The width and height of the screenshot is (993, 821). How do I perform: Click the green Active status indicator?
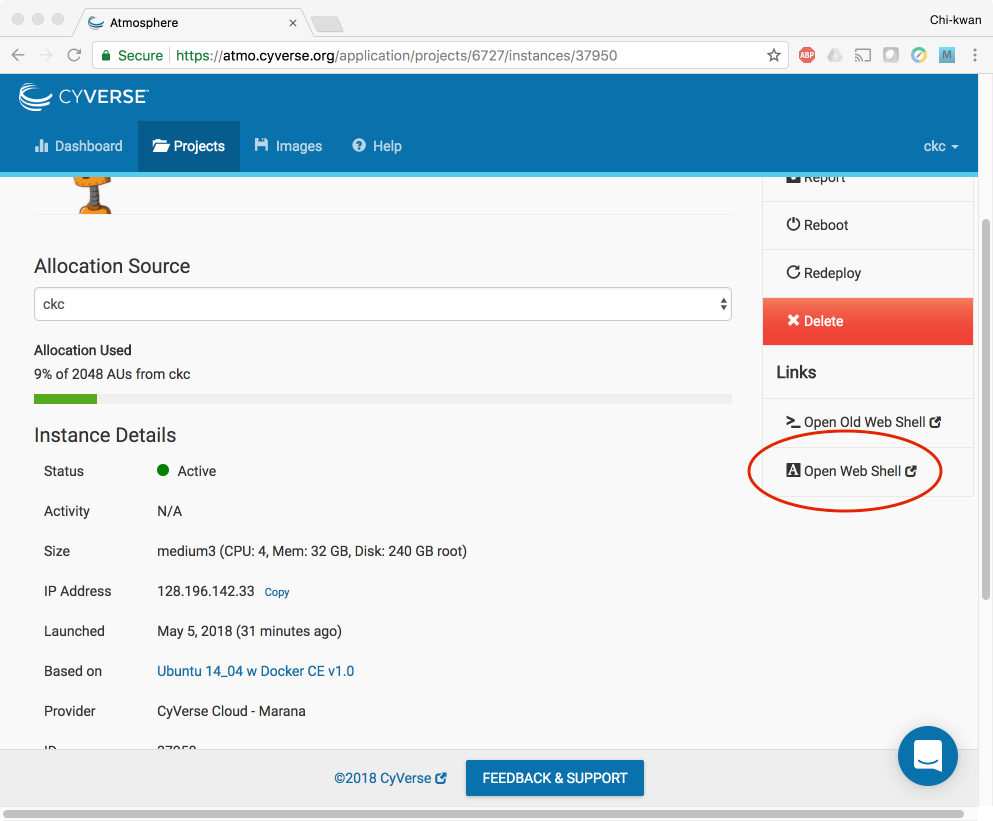coord(163,470)
